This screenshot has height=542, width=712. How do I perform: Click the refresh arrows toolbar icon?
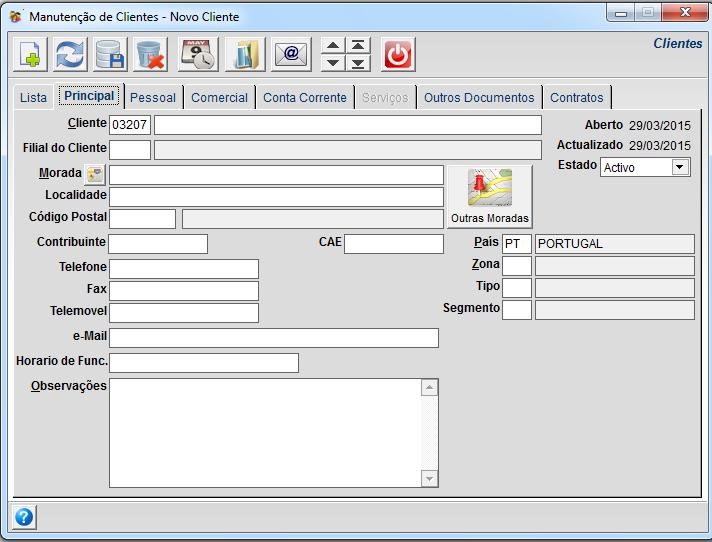click(70, 54)
